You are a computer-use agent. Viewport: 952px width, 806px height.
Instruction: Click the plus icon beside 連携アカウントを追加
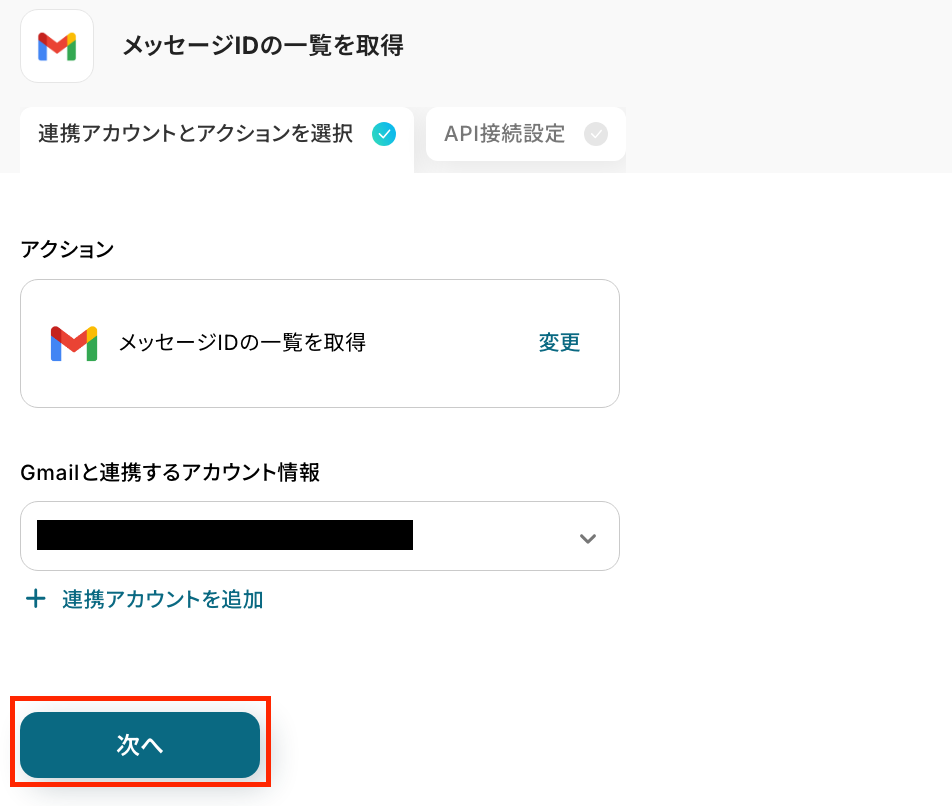[x=36, y=599]
